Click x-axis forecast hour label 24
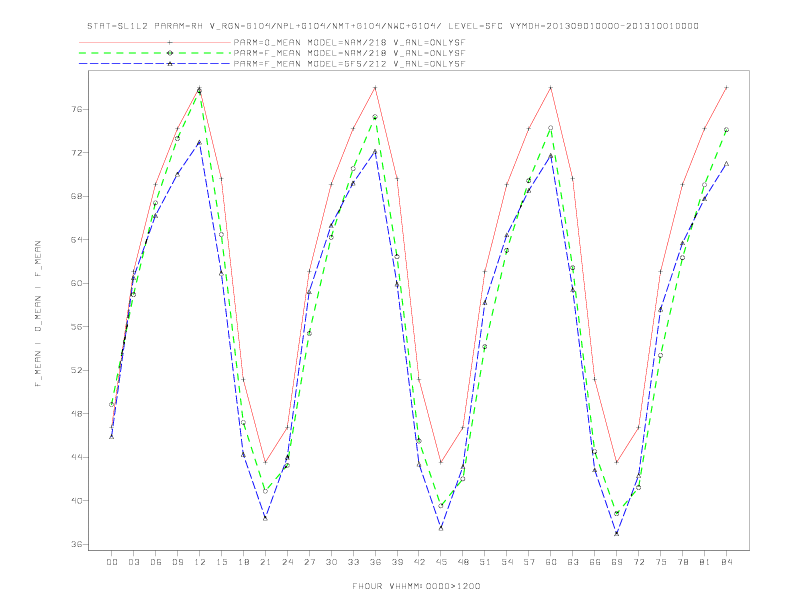The width and height of the screenshot is (792, 612). [287, 562]
